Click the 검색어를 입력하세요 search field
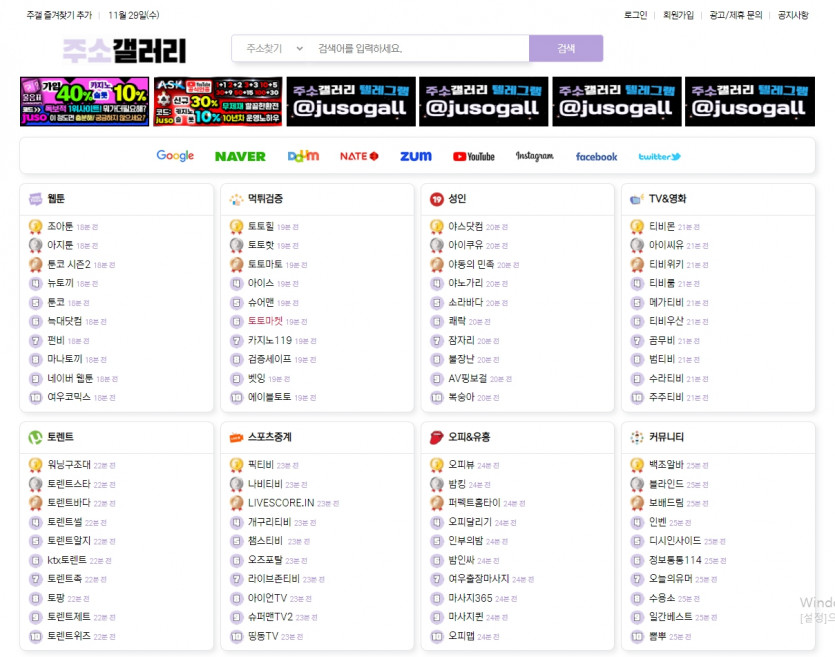This screenshot has width=835, height=657. (x=418, y=49)
